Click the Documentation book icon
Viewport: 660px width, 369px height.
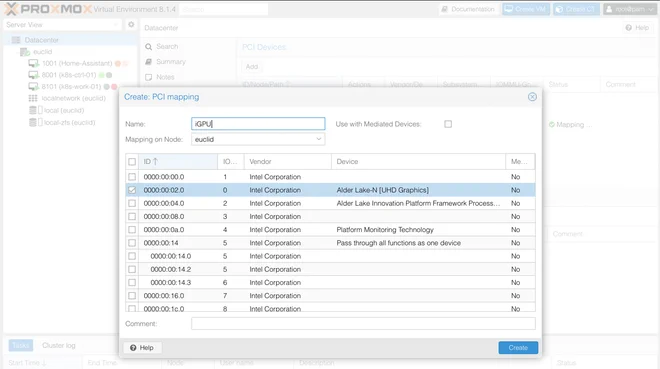pyautogui.click(x=444, y=9)
